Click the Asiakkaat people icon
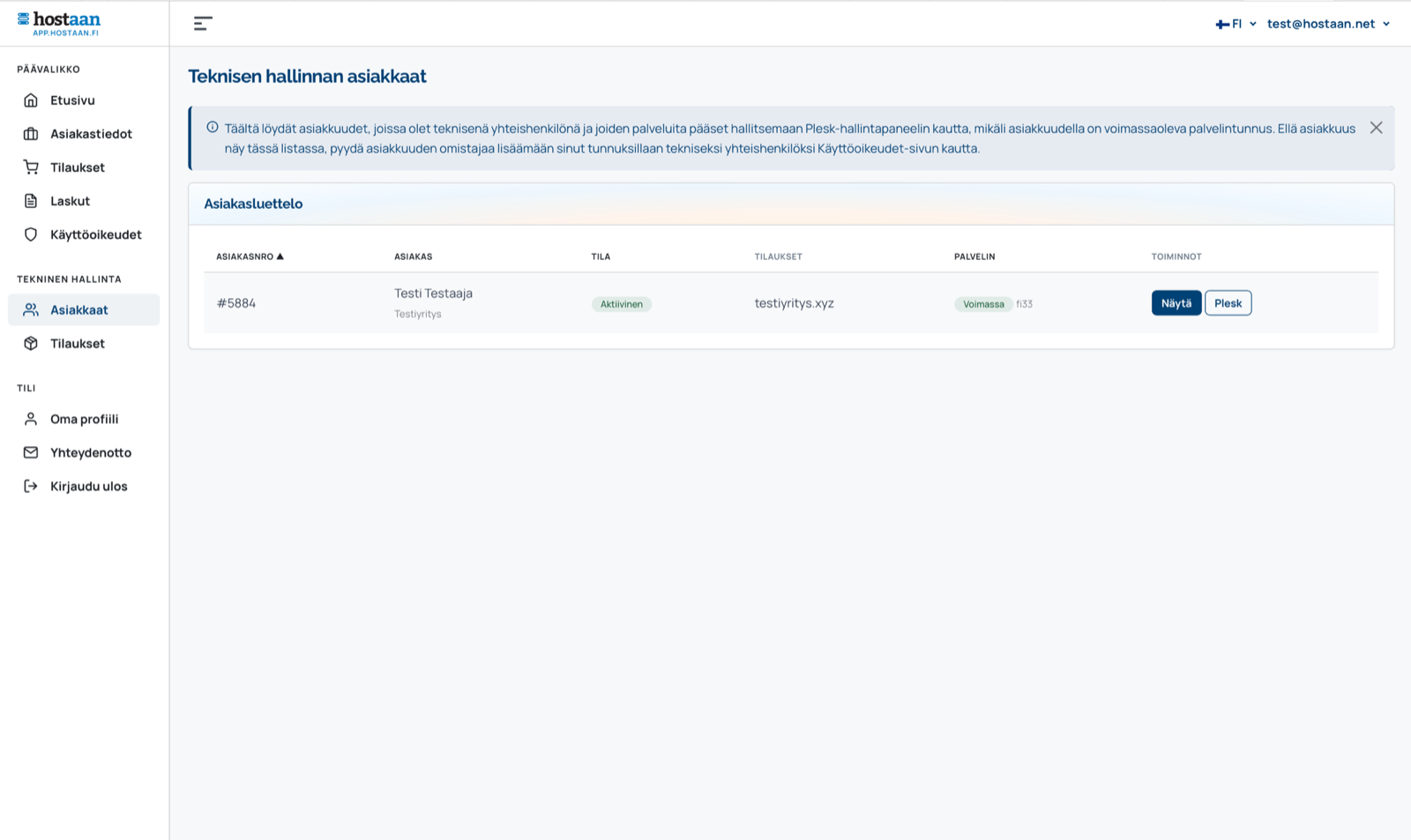Viewport: 1411px width, 840px height. [31, 310]
